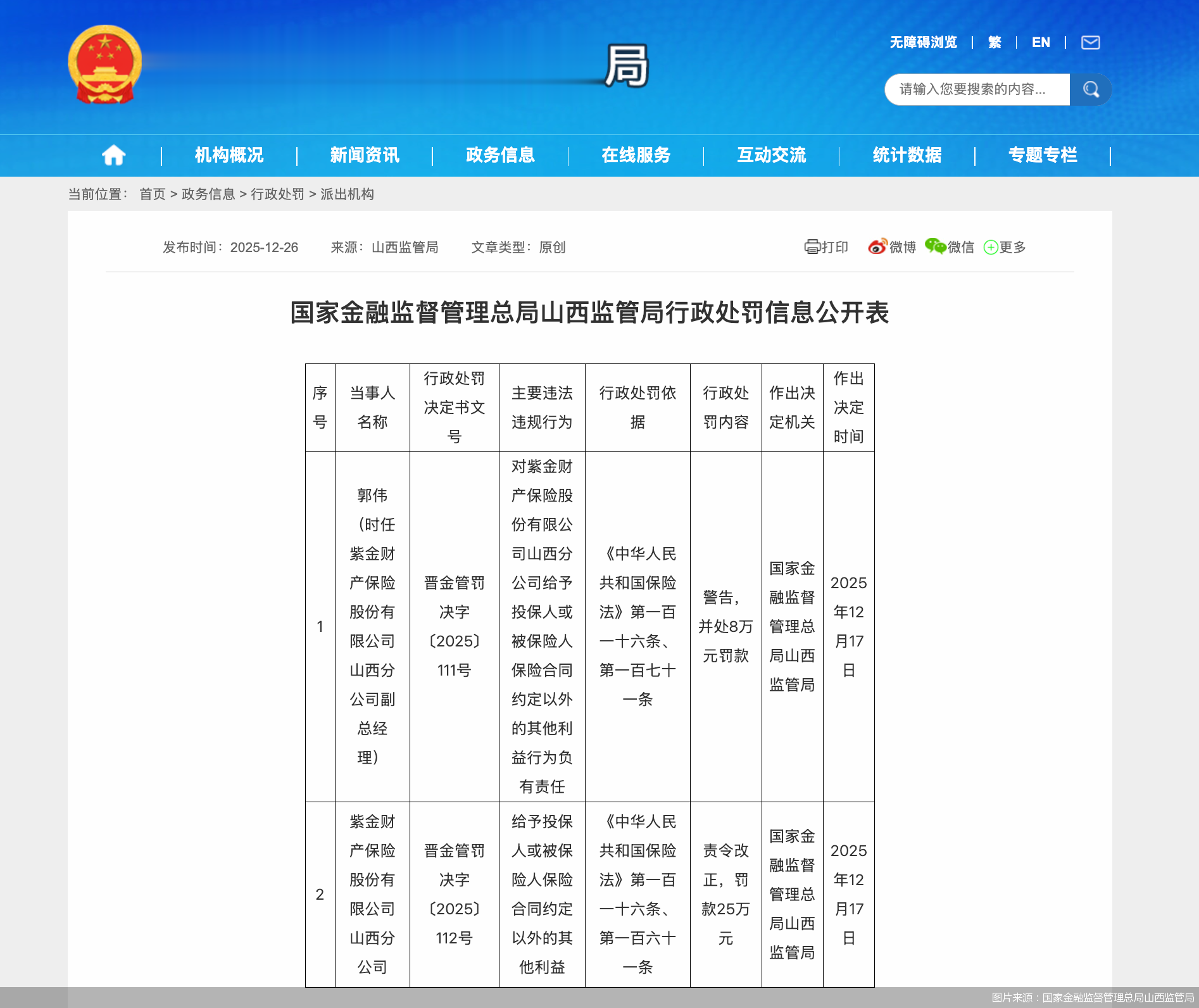Image resolution: width=1199 pixels, height=1008 pixels.
Task: Go to 行政处罚 in breadcrumb
Action: (277, 194)
